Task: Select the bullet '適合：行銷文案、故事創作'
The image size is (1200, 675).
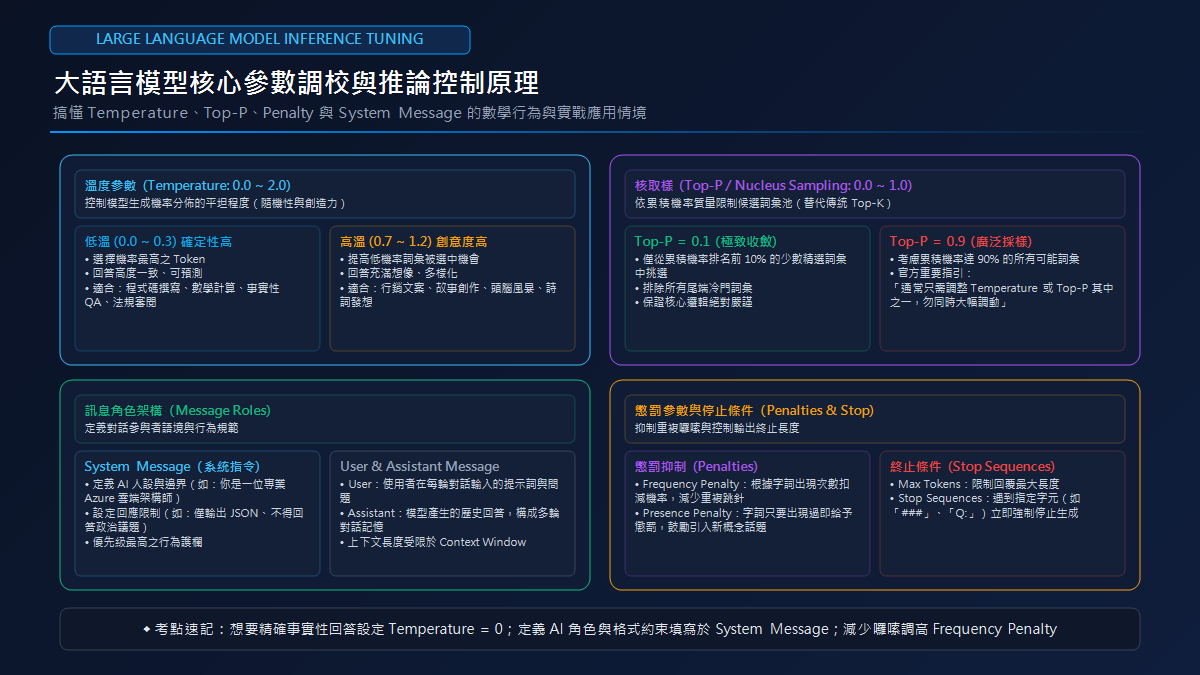Action: pyautogui.click(x=450, y=294)
